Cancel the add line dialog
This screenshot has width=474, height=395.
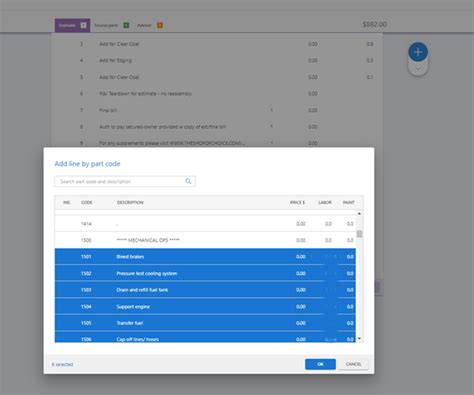(354, 364)
